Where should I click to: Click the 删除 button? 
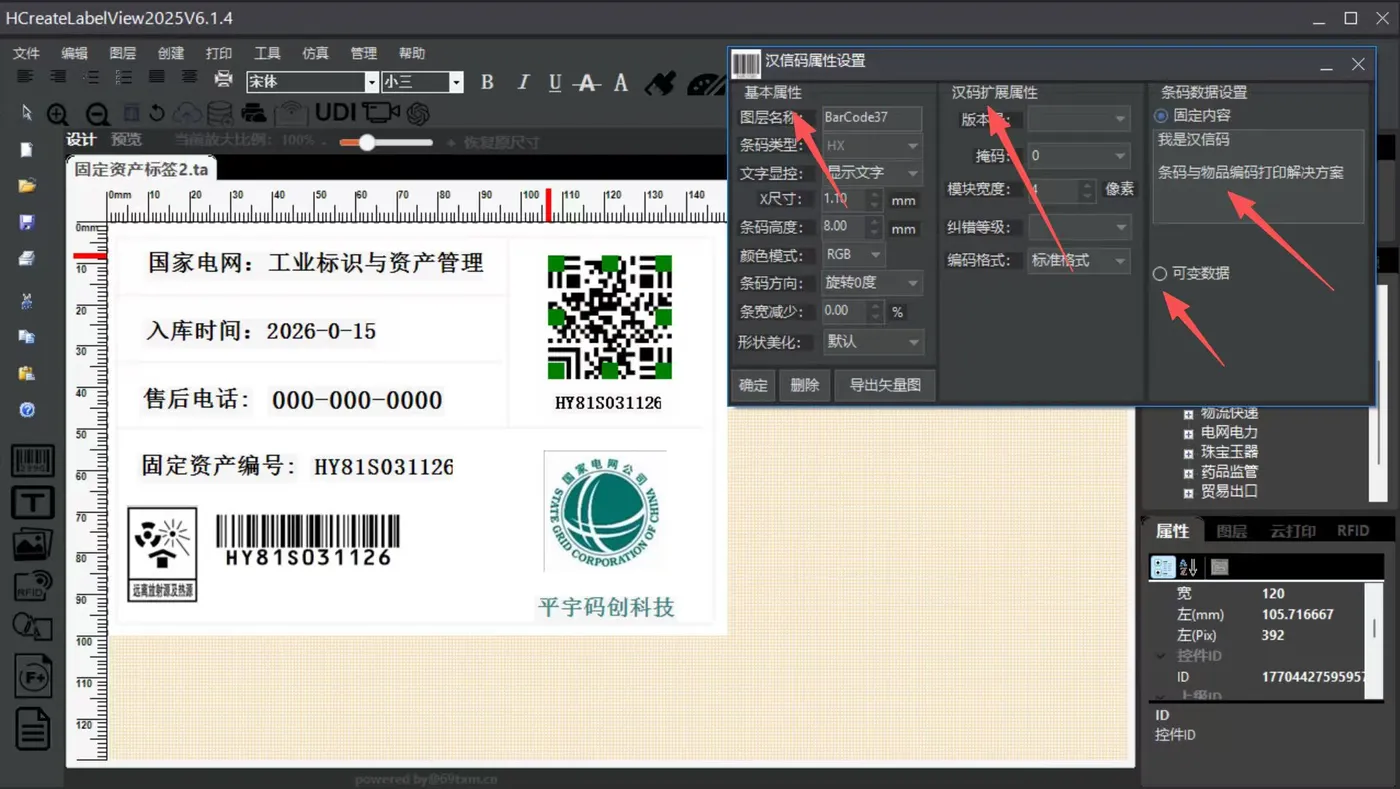805,385
